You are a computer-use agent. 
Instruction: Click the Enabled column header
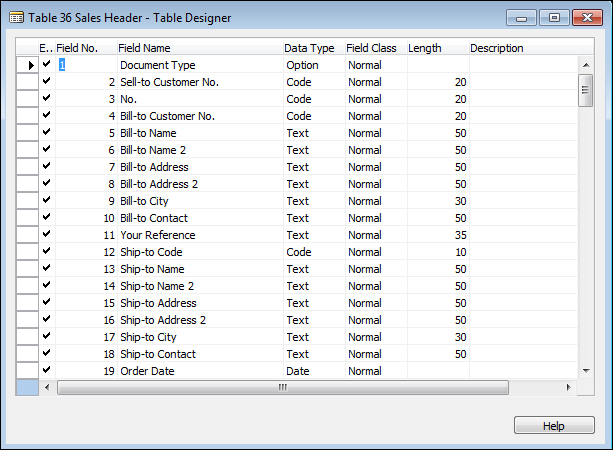47,48
